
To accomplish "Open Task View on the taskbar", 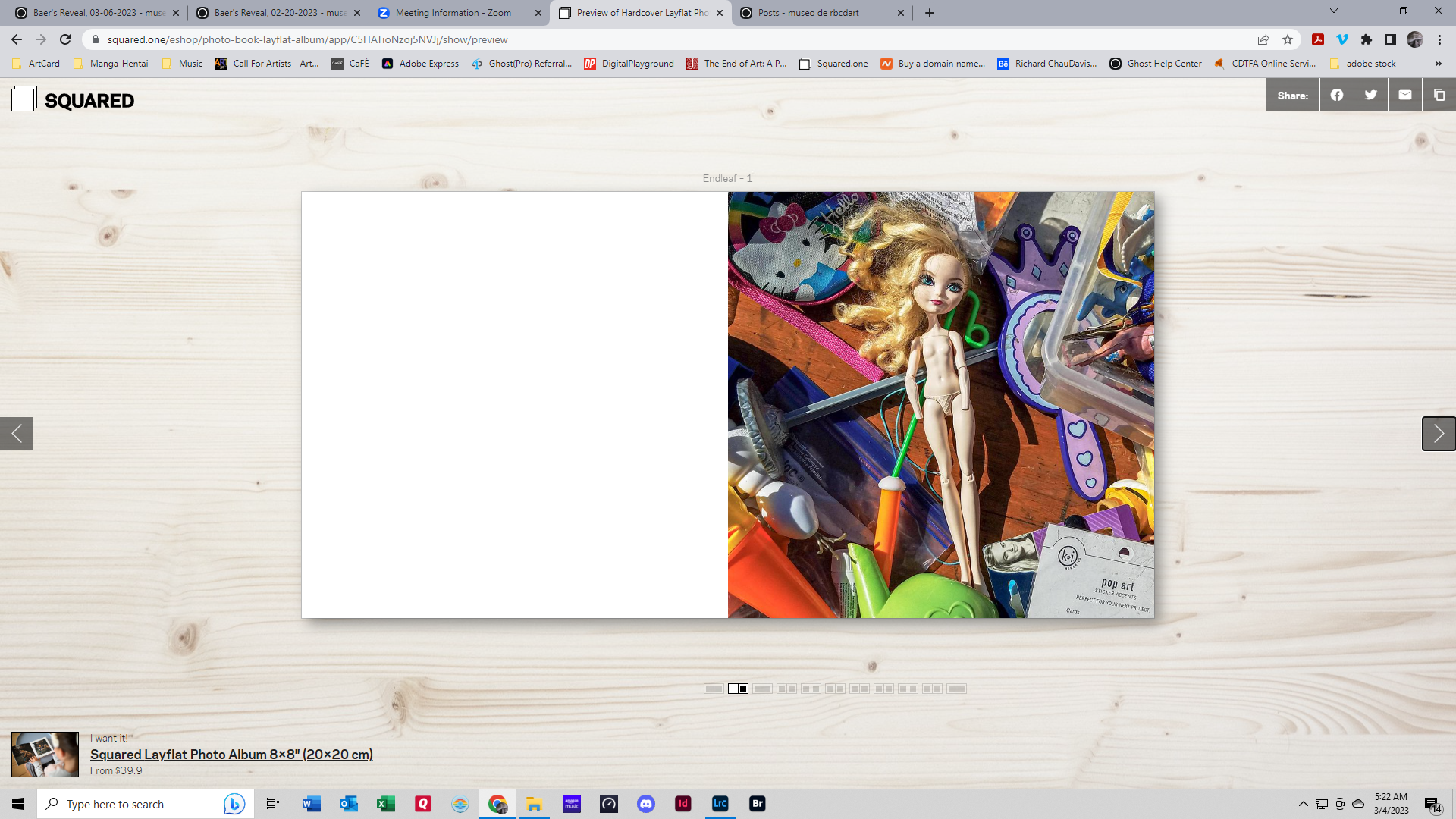I will 273,804.
